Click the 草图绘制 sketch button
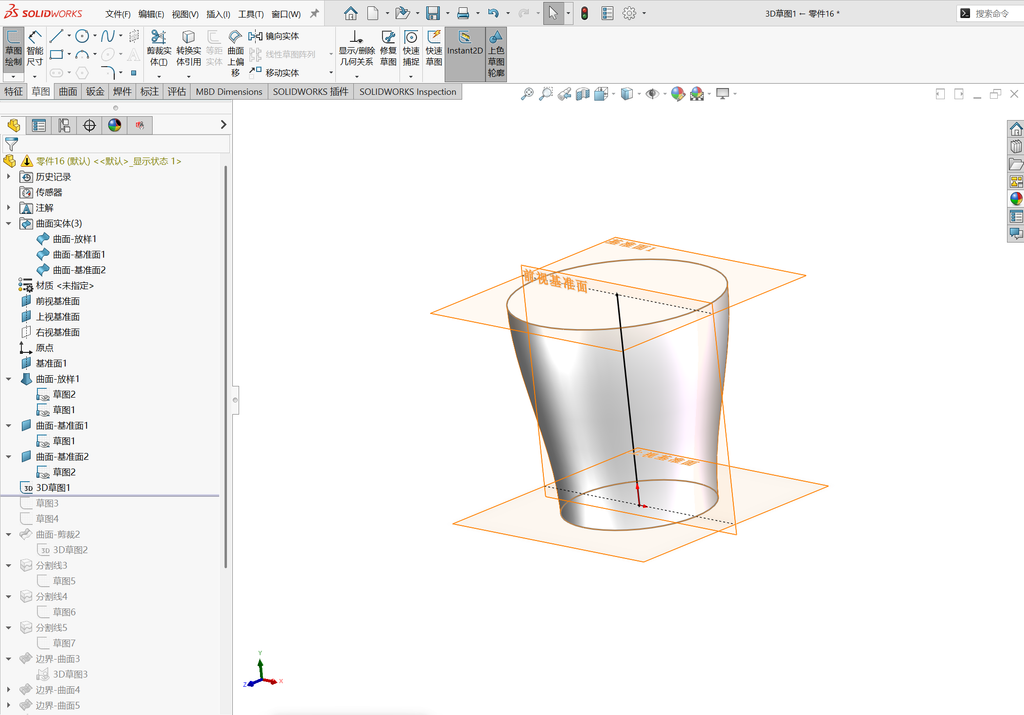 [13, 48]
